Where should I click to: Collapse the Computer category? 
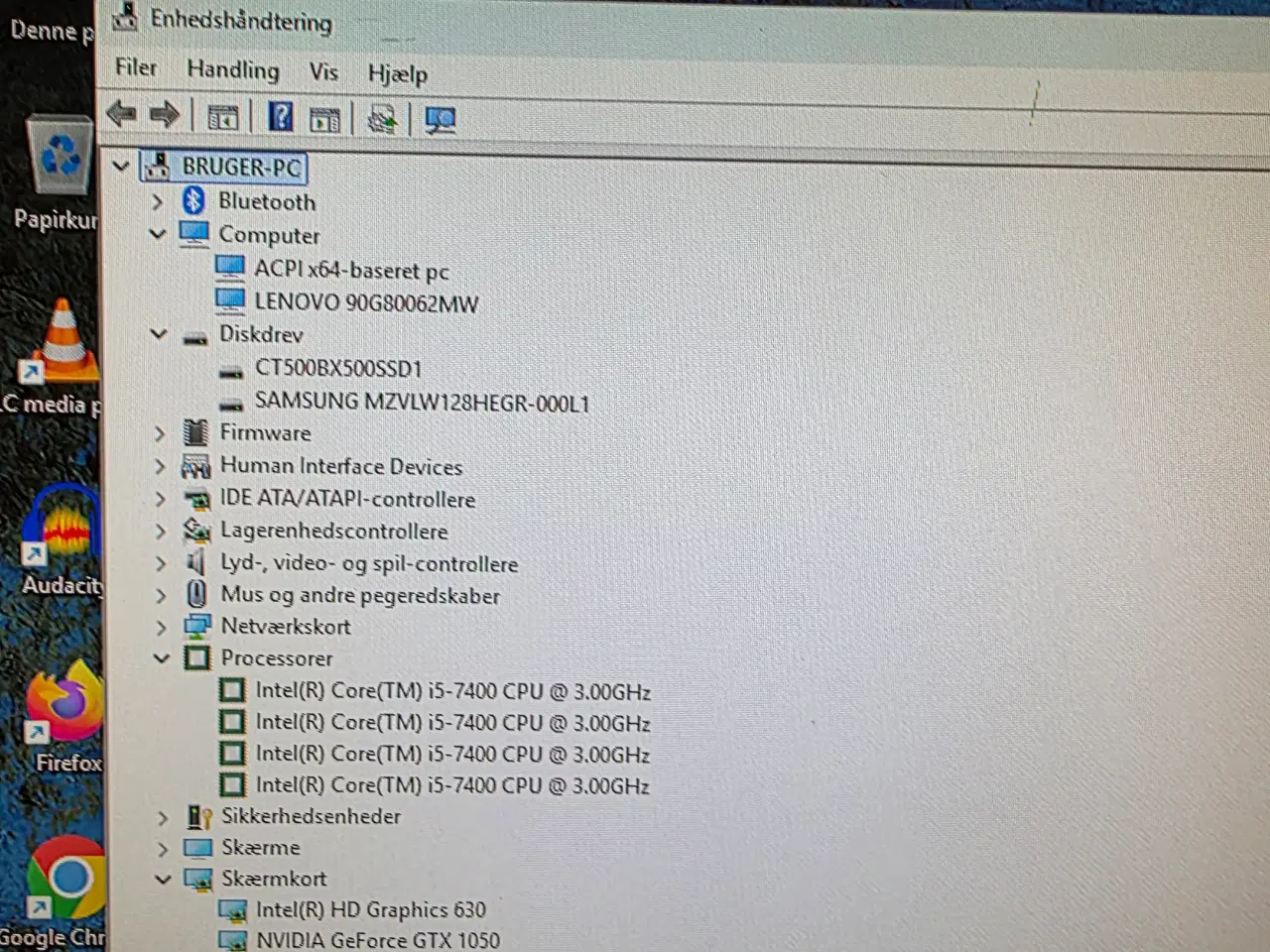(157, 234)
